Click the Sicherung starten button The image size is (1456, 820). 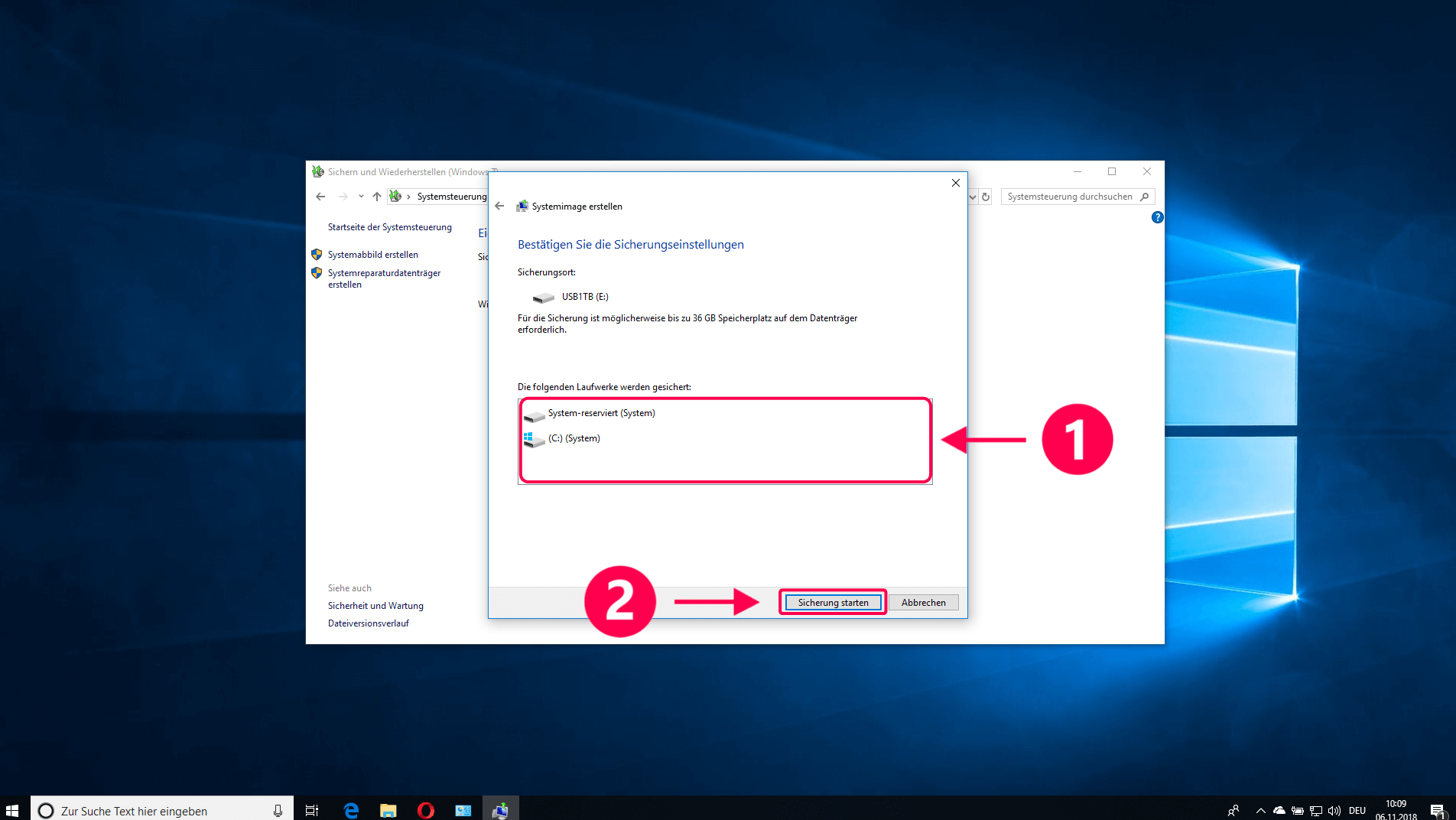(x=833, y=603)
